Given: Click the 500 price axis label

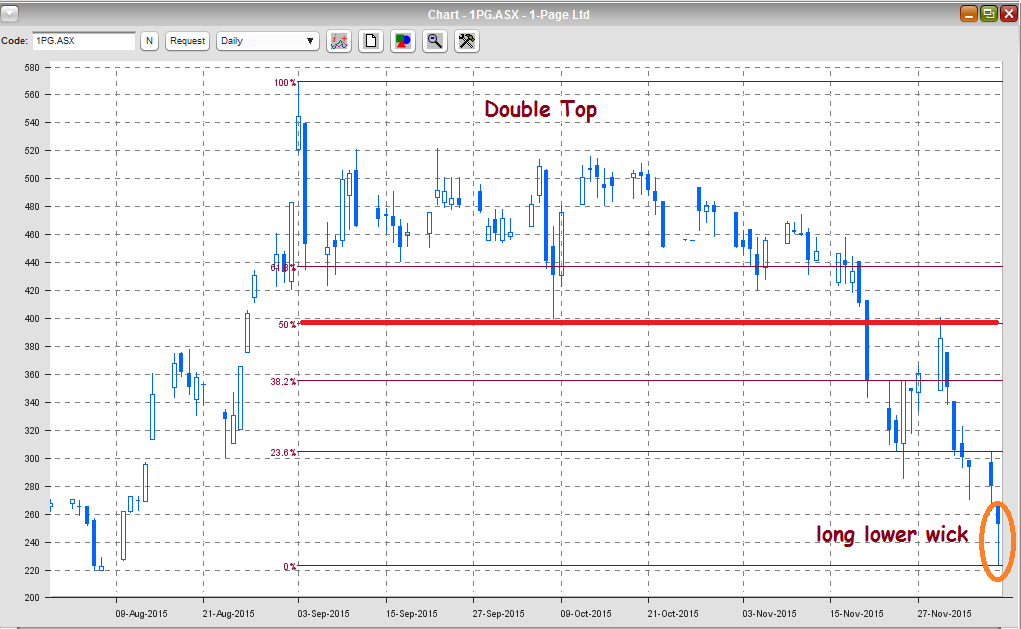Looking at the screenshot, I should pyautogui.click(x=32, y=179).
